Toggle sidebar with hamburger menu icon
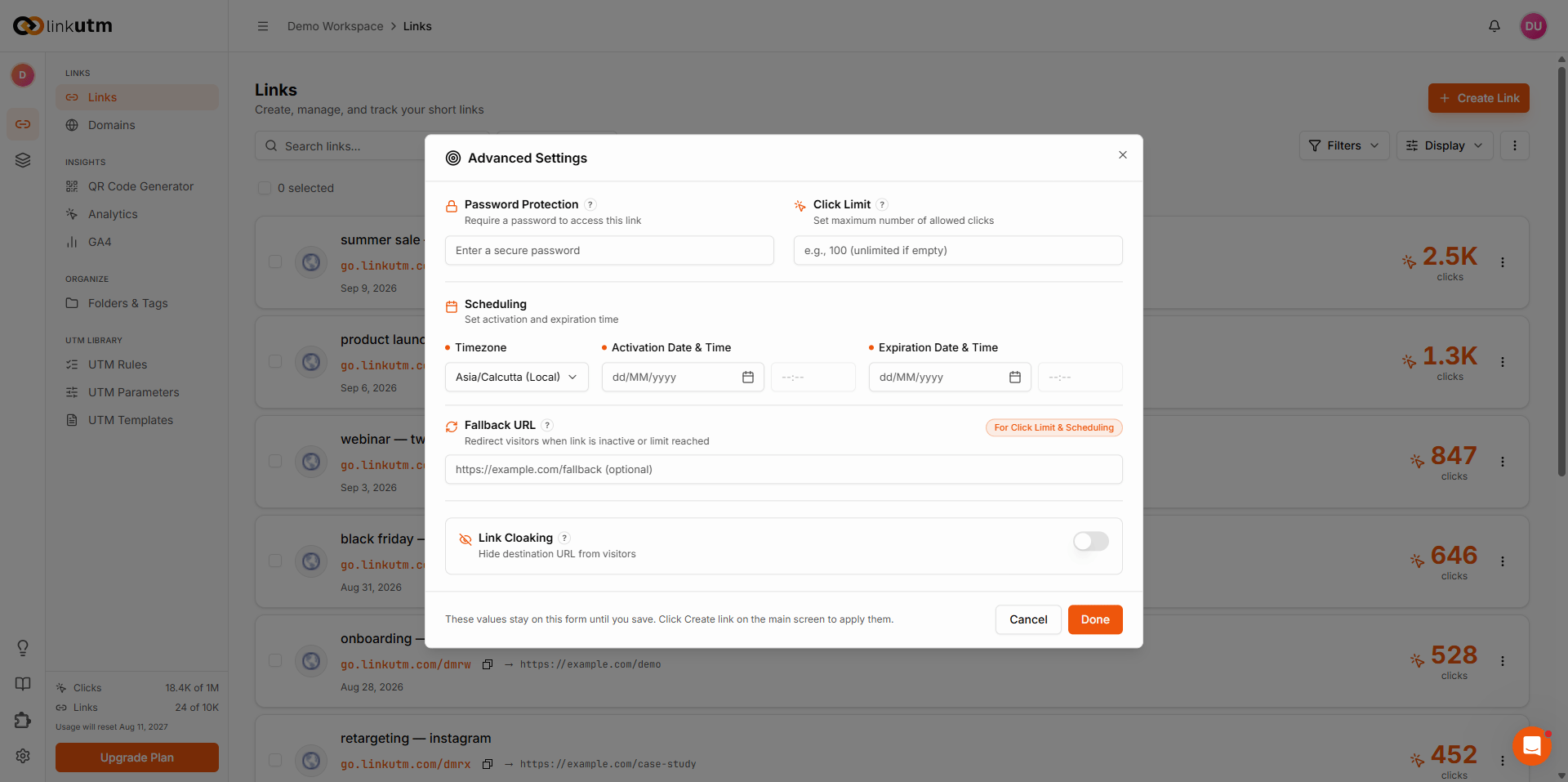Image resolution: width=1568 pixels, height=782 pixels. pyautogui.click(x=263, y=26)
